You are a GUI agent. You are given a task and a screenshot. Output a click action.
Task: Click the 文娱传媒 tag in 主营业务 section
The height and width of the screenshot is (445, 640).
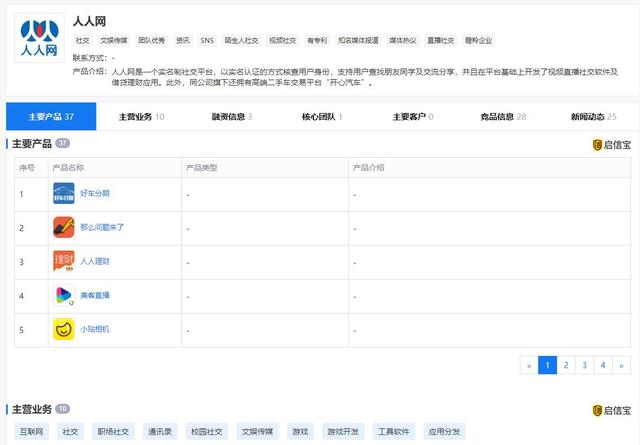point(257,432)
